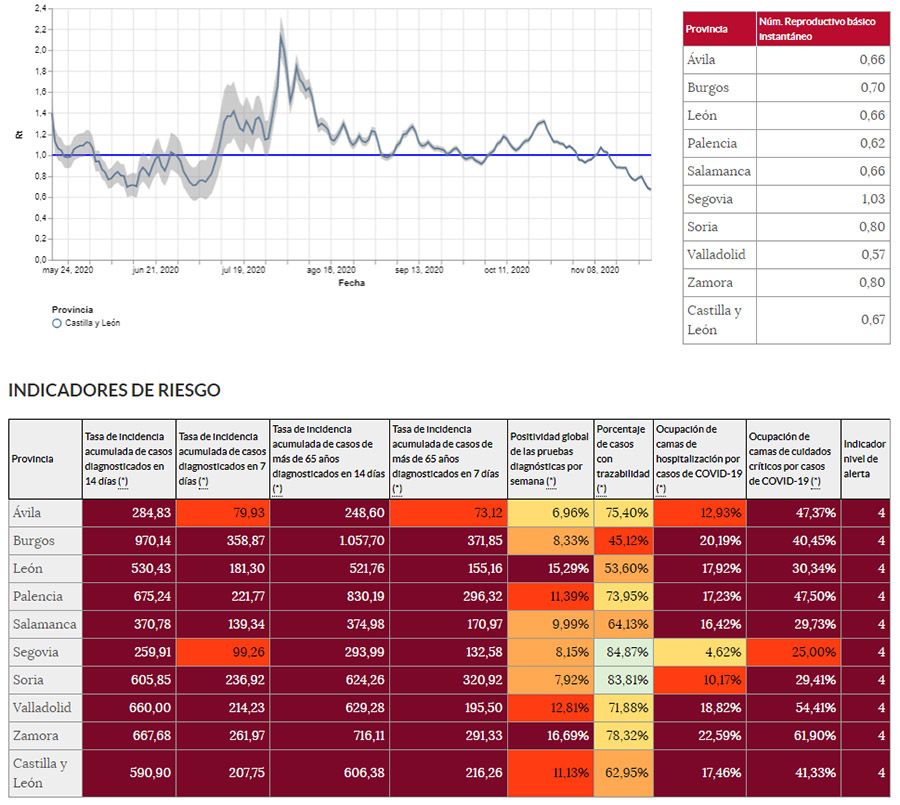Viewport: 900px width, 805px height.
Task: Click the INDICADORES DE RIESGO heading
Action: [114, 390]
